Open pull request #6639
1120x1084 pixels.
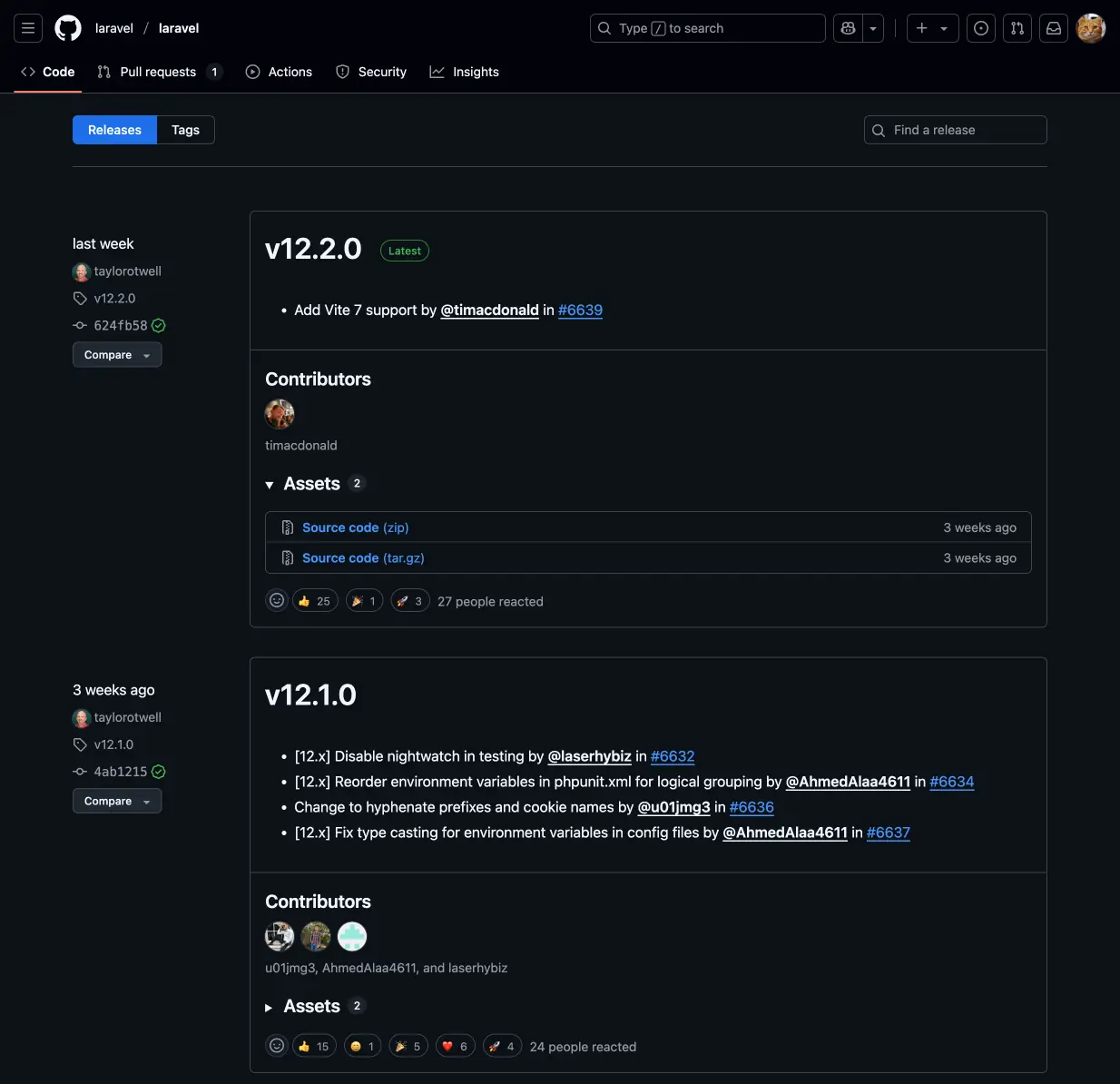click(x=580, y=310)
